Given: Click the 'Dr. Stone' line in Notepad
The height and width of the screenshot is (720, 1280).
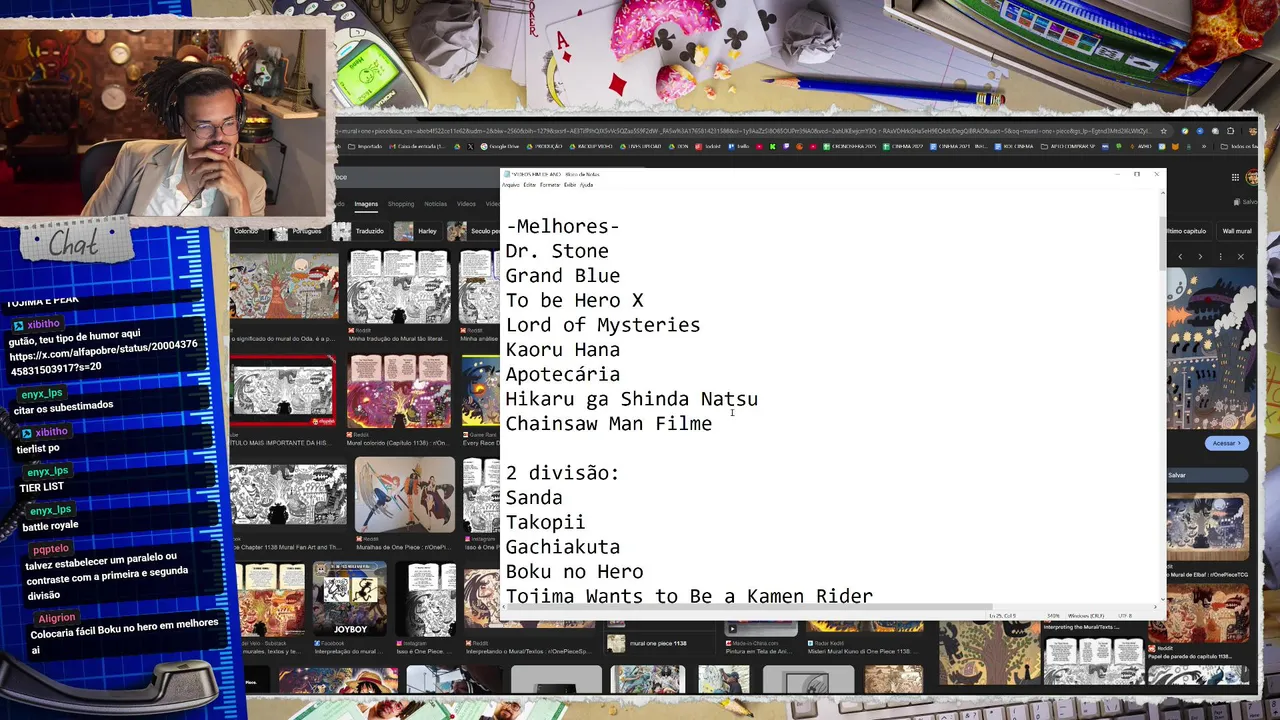Looking at the screenshot, I should click(557, 251).
